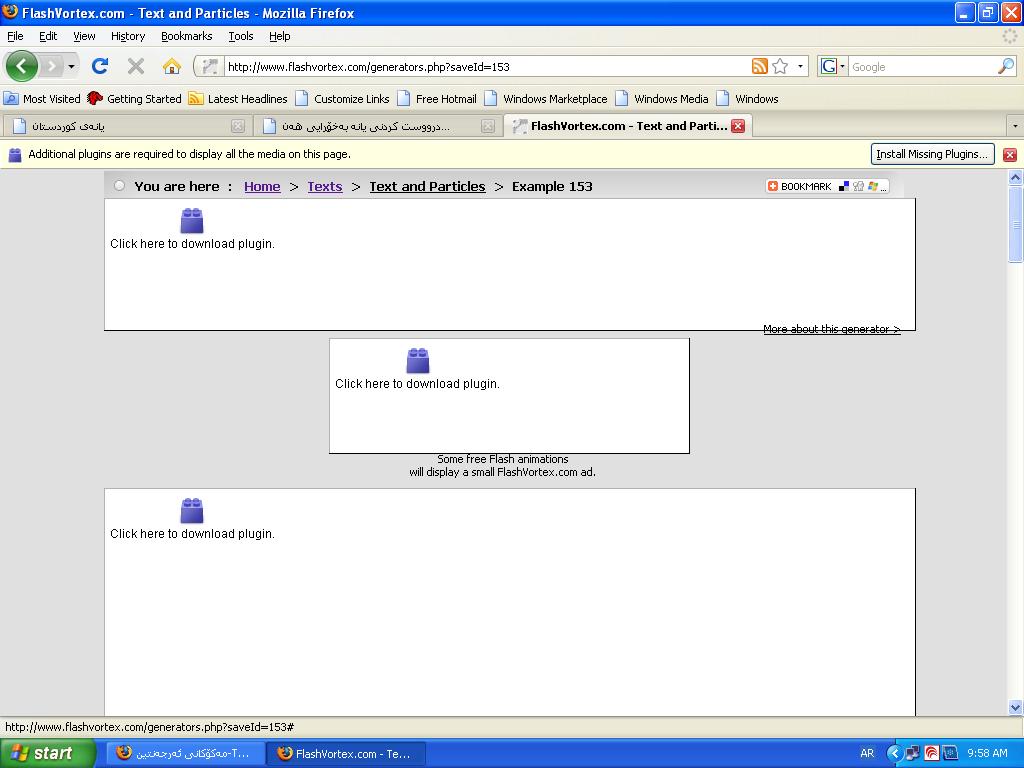Click the AR language indicator in taskbar
The image size is (1024, 768).
(867, 753)
